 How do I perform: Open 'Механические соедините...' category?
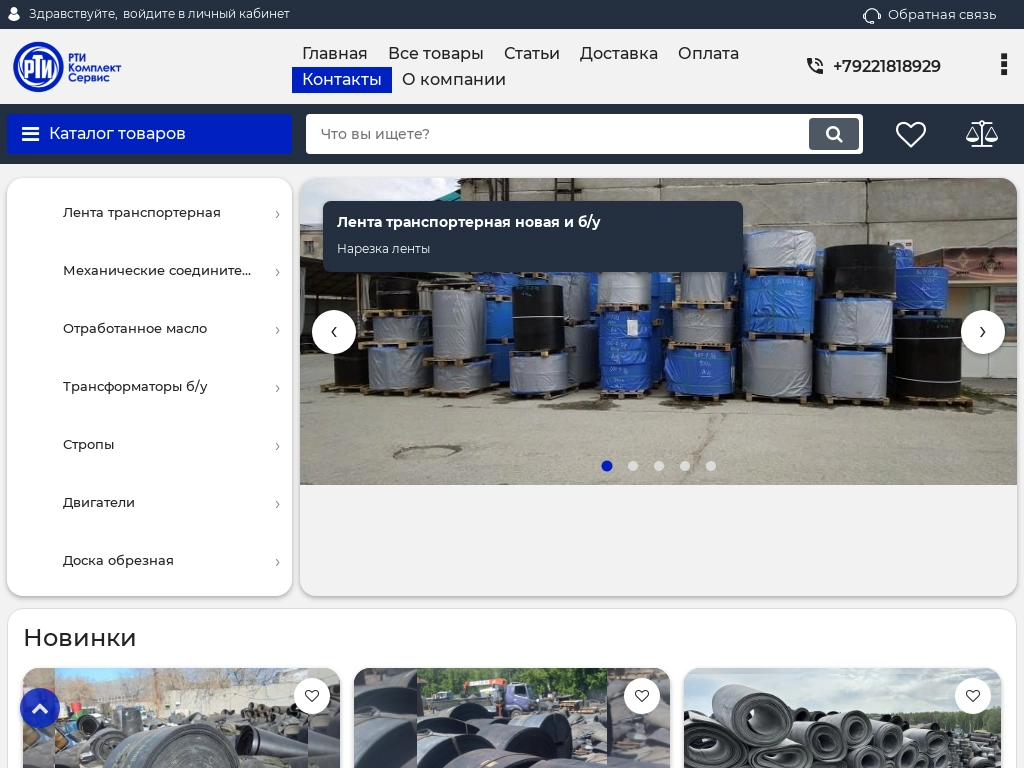[x=157, y=271]
